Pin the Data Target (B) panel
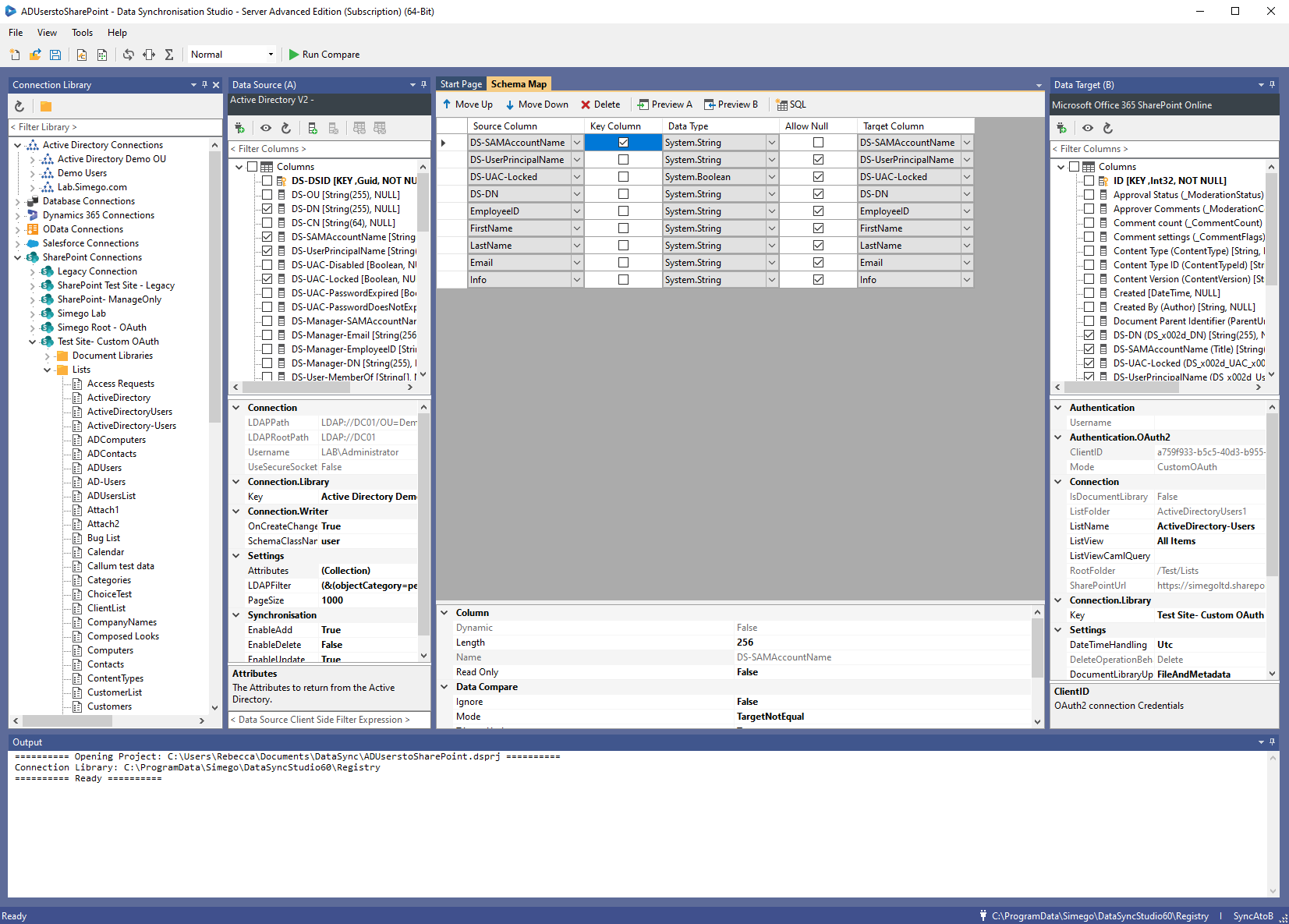This screenshot has height=924, width=1289. 1273,84
